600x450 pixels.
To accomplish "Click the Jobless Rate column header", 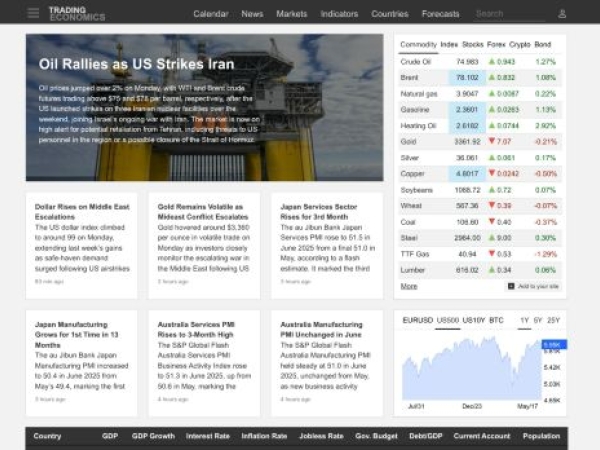I will (321, 436).
